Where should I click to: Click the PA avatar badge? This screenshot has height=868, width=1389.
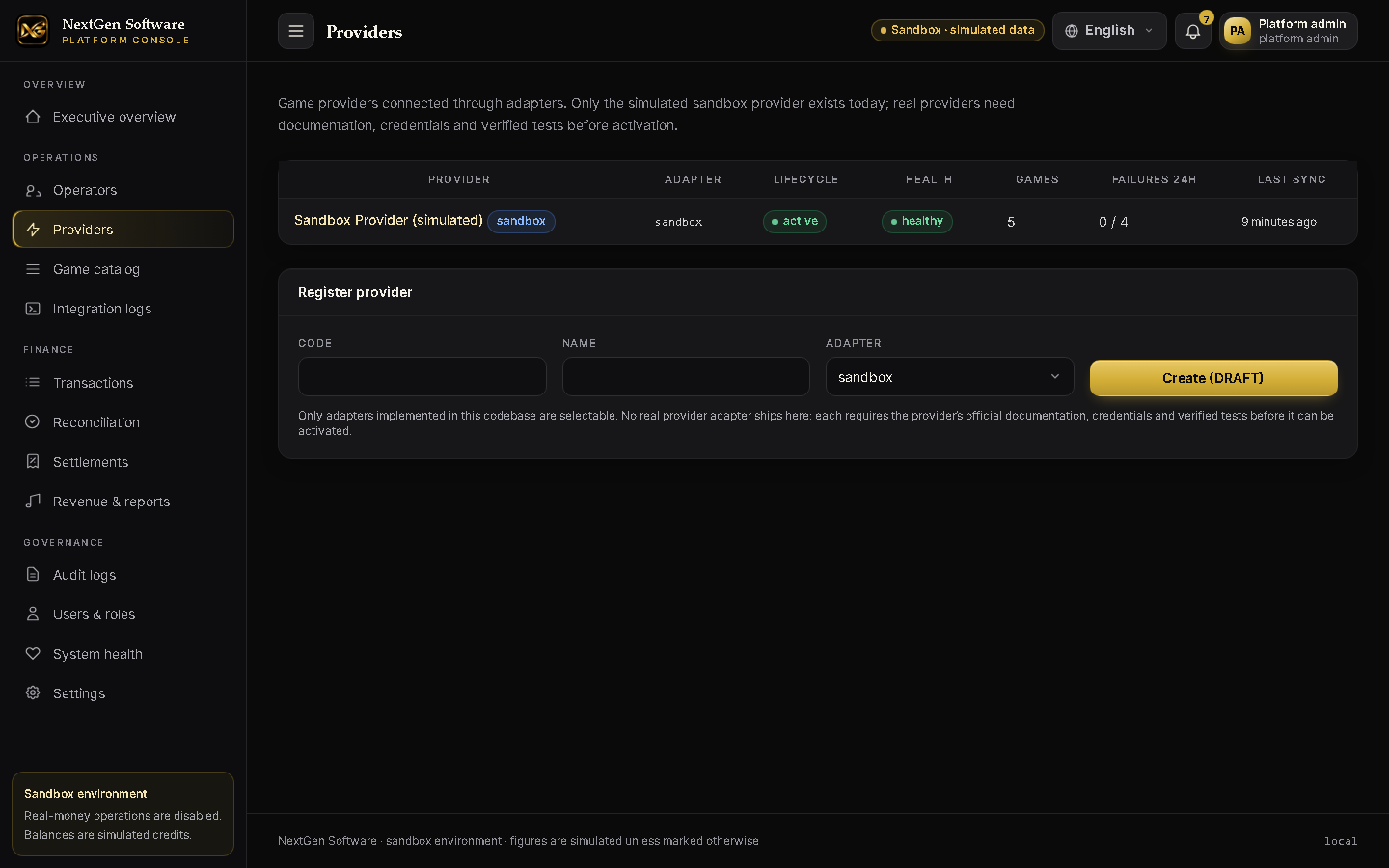[1238, 31]
